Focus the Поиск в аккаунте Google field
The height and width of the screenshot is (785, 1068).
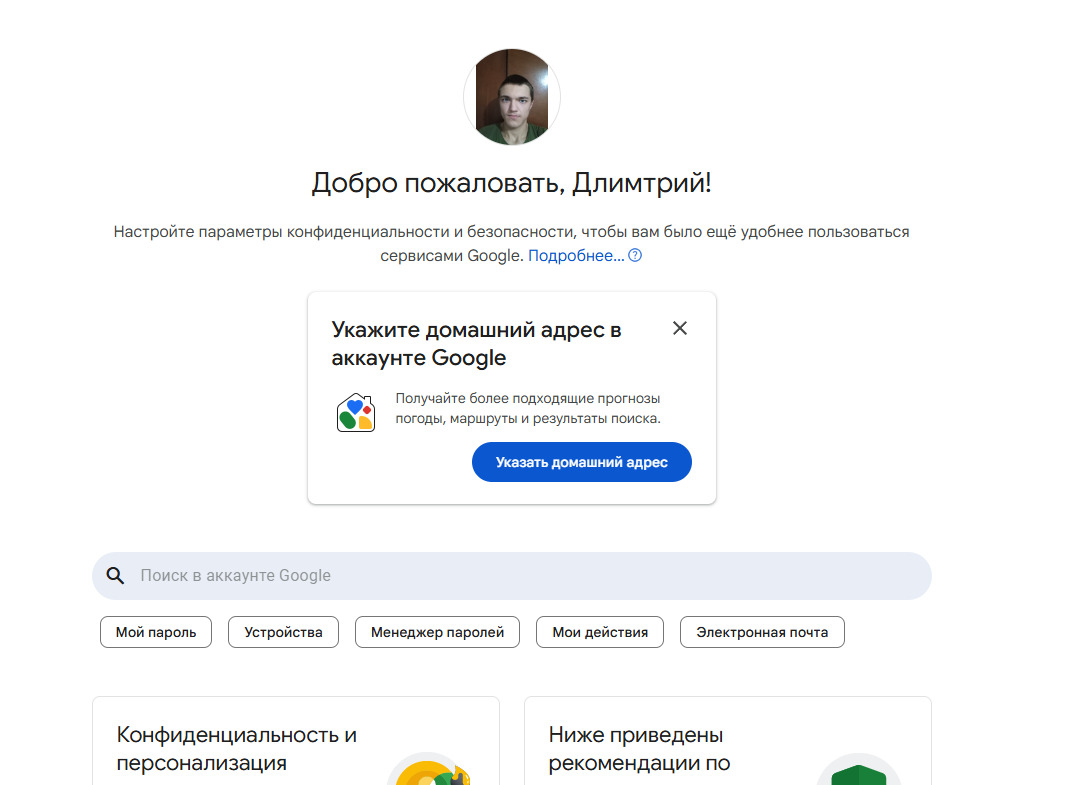click(512, 576)
